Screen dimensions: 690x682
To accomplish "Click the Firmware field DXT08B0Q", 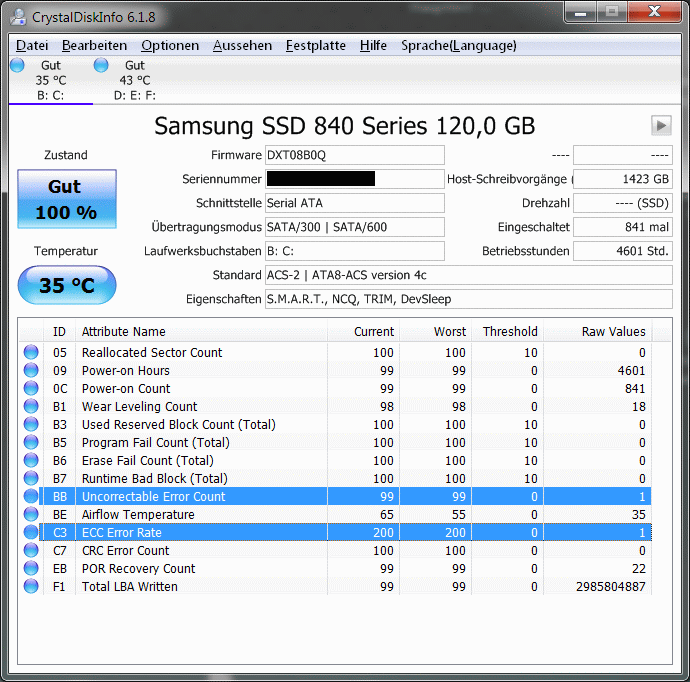I will coord(355,155).
